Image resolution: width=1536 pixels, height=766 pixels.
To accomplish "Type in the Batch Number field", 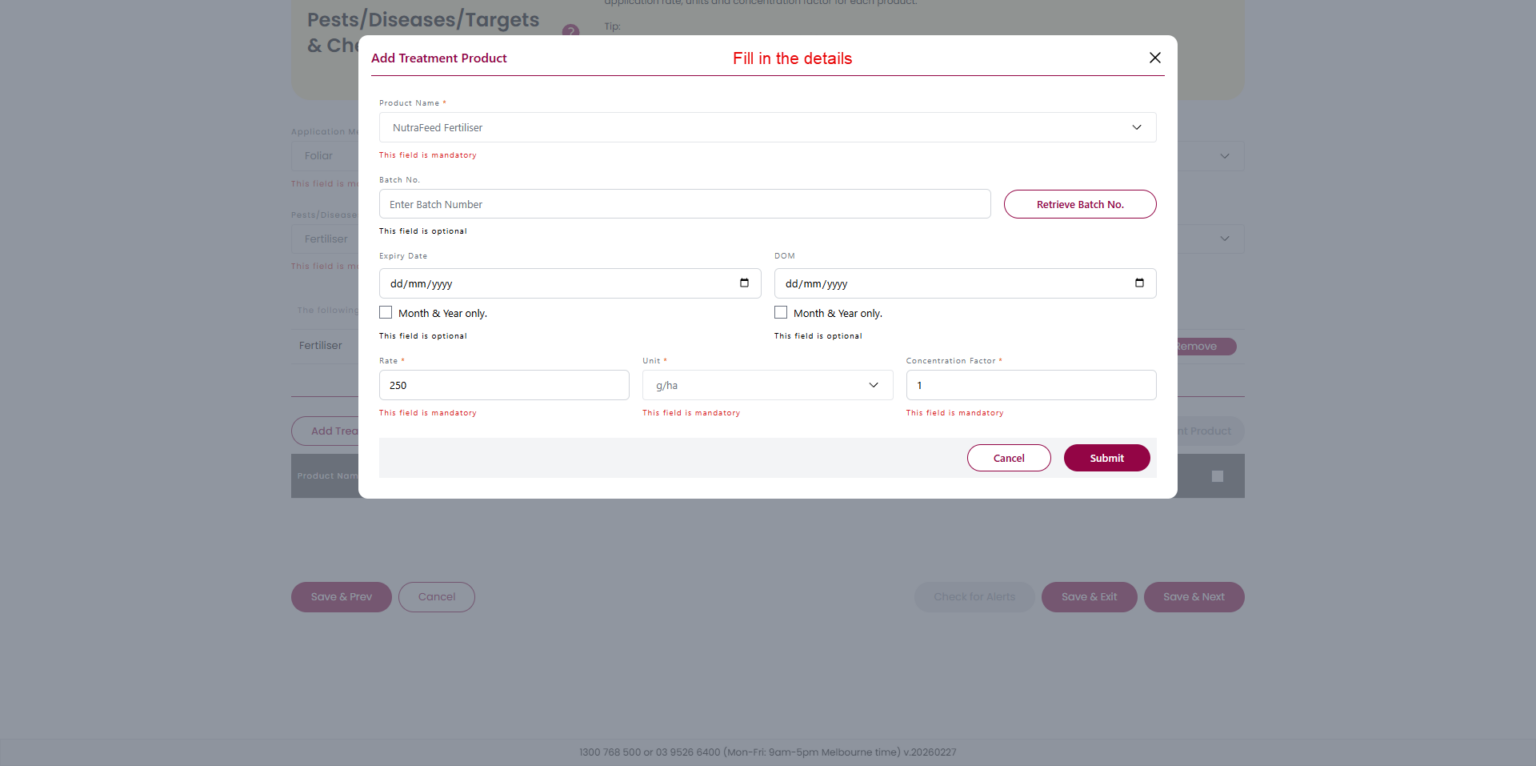I will [x=684, y=204].
